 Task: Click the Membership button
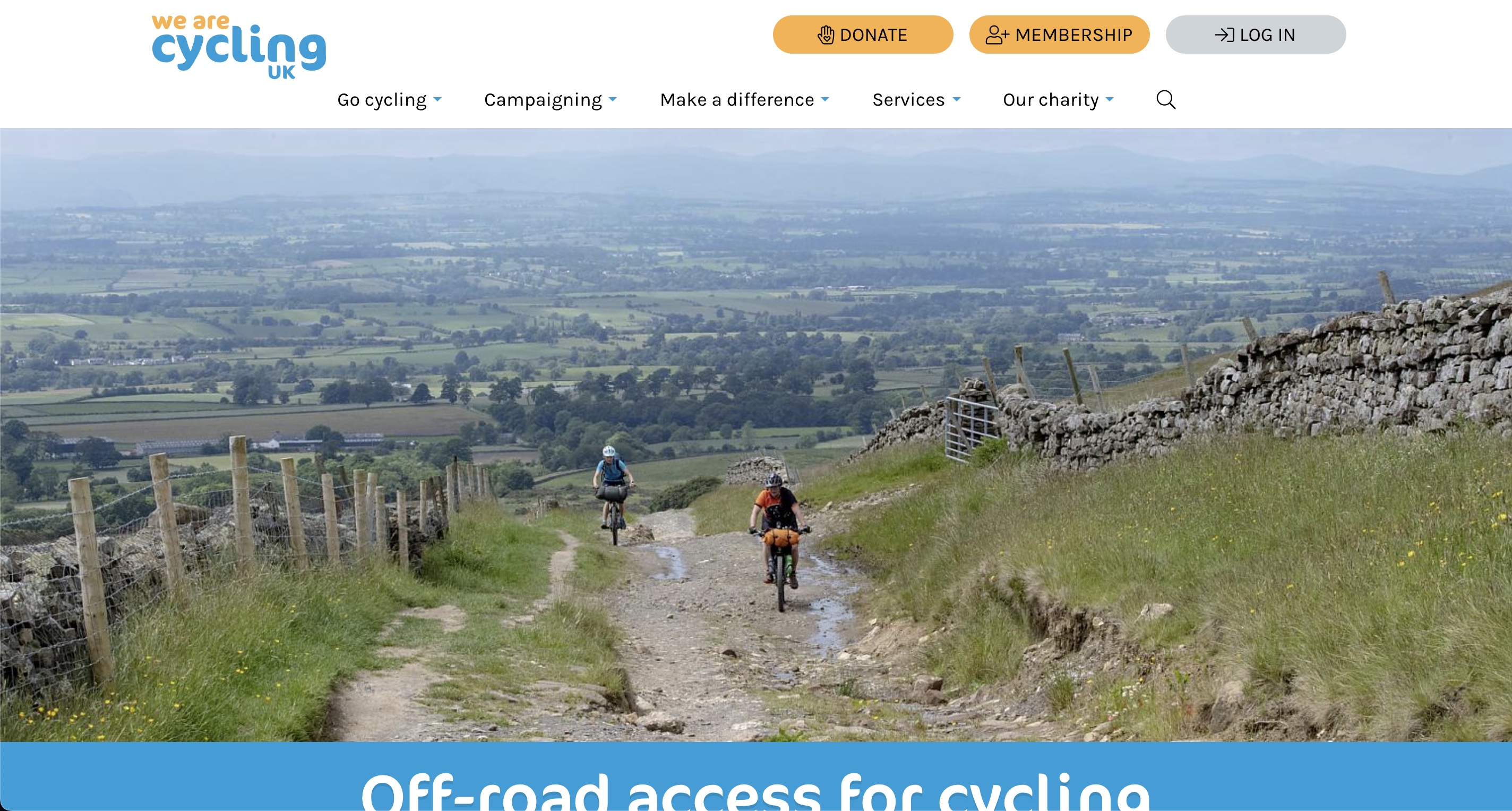click(x=1060, y=35)
